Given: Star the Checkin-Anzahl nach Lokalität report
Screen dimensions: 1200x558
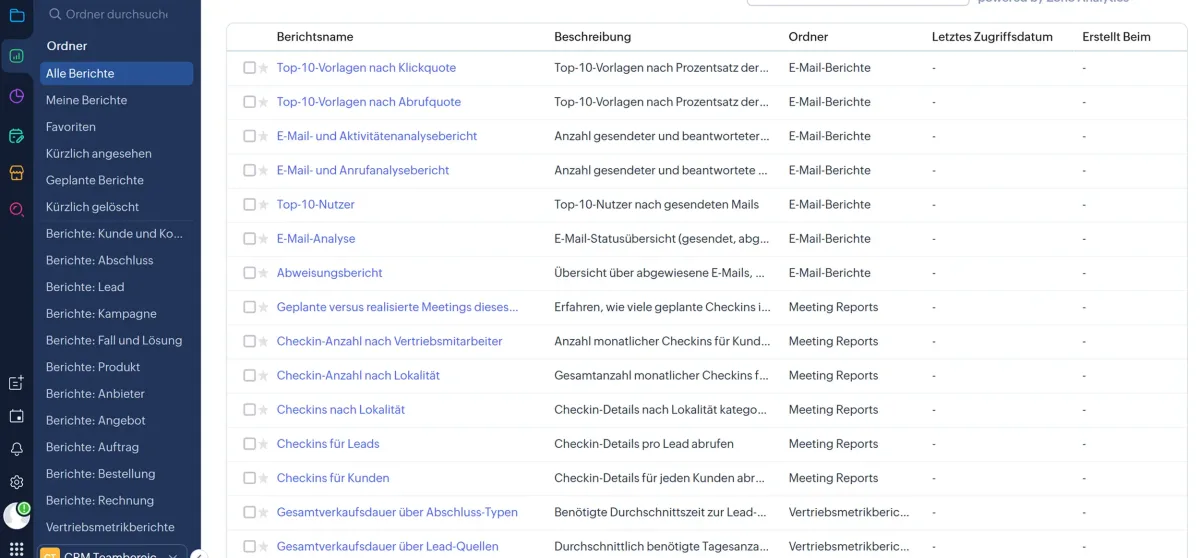Looking at the screenshot, I should (264, 375).
